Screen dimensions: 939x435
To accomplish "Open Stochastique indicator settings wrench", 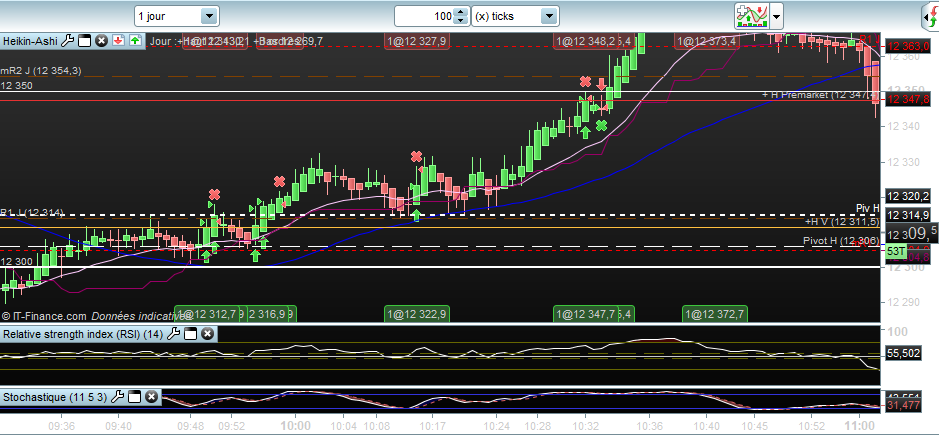I will (x=118, y=397).
